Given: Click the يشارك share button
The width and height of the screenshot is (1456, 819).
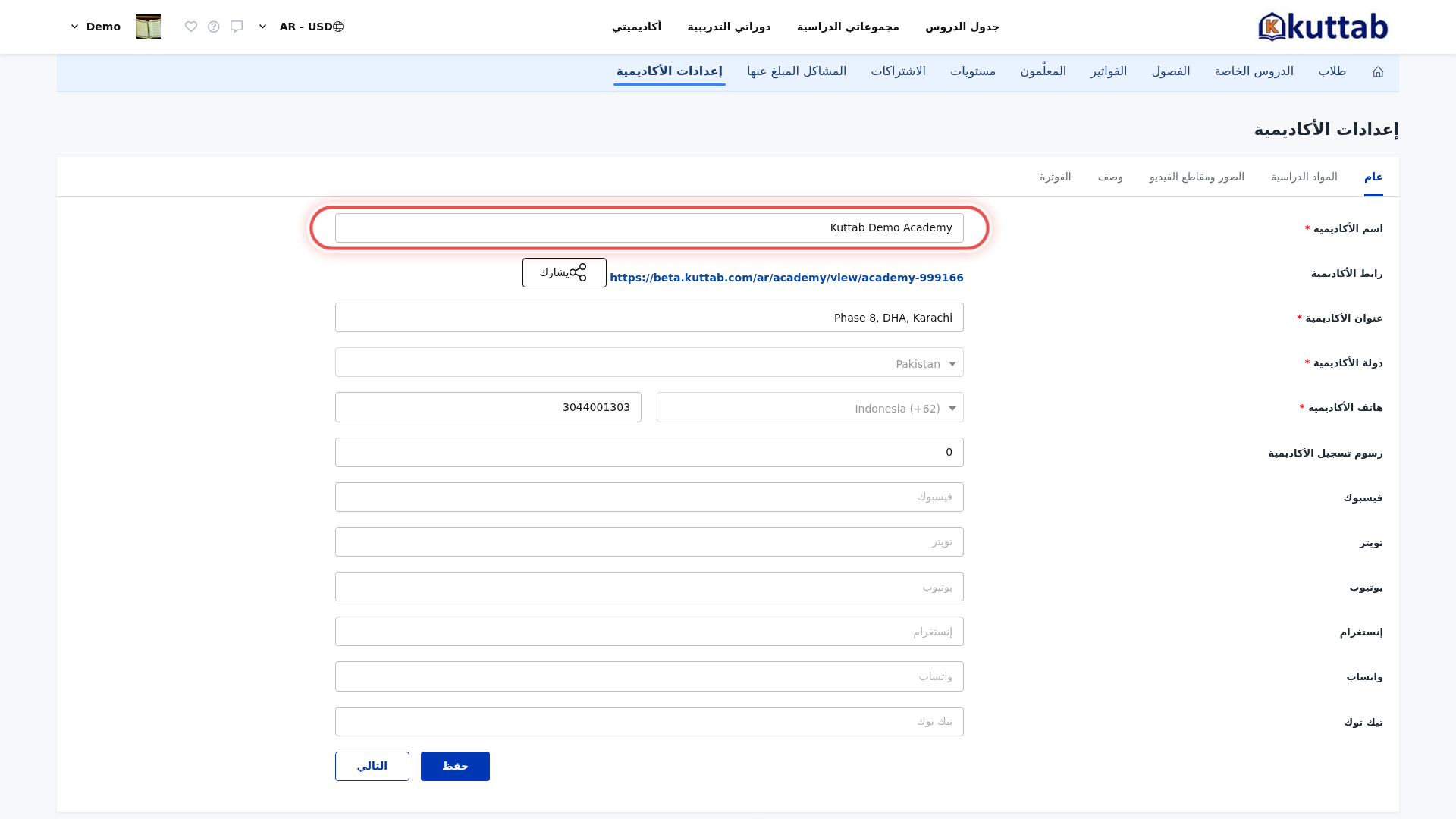Looking at the screenshot, I should point(564,272).
